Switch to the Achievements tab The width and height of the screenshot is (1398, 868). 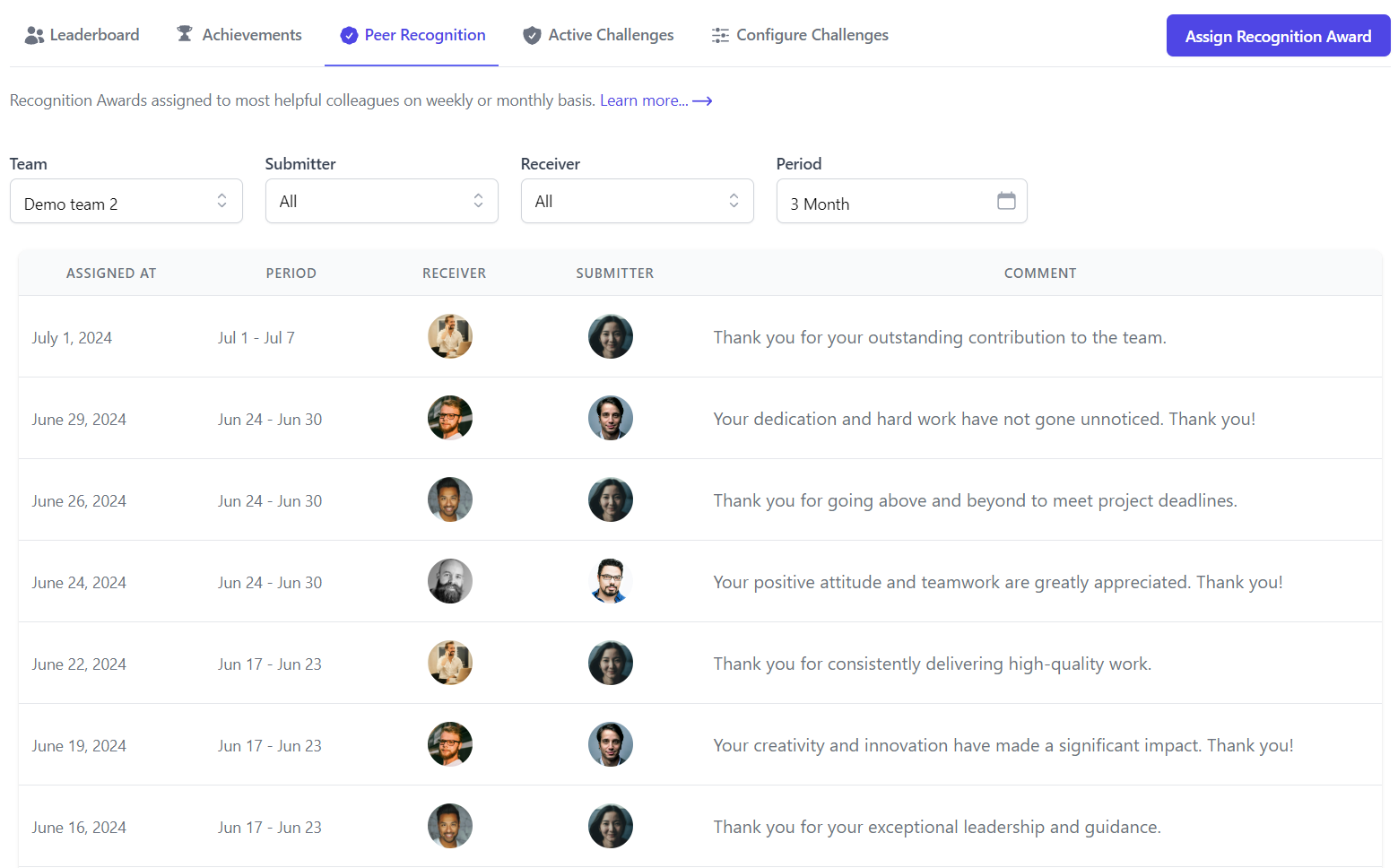[x=239, y=35]
